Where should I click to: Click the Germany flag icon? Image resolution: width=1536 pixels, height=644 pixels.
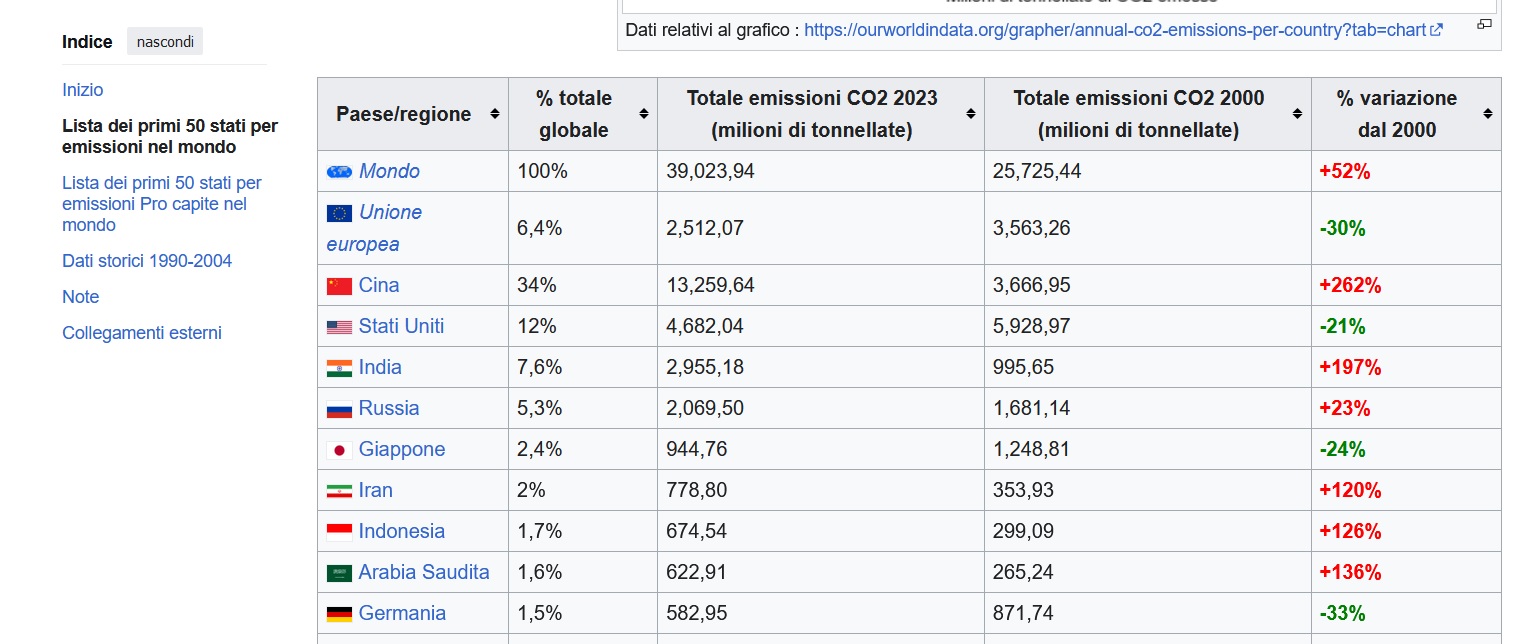(x=339, y=614)
